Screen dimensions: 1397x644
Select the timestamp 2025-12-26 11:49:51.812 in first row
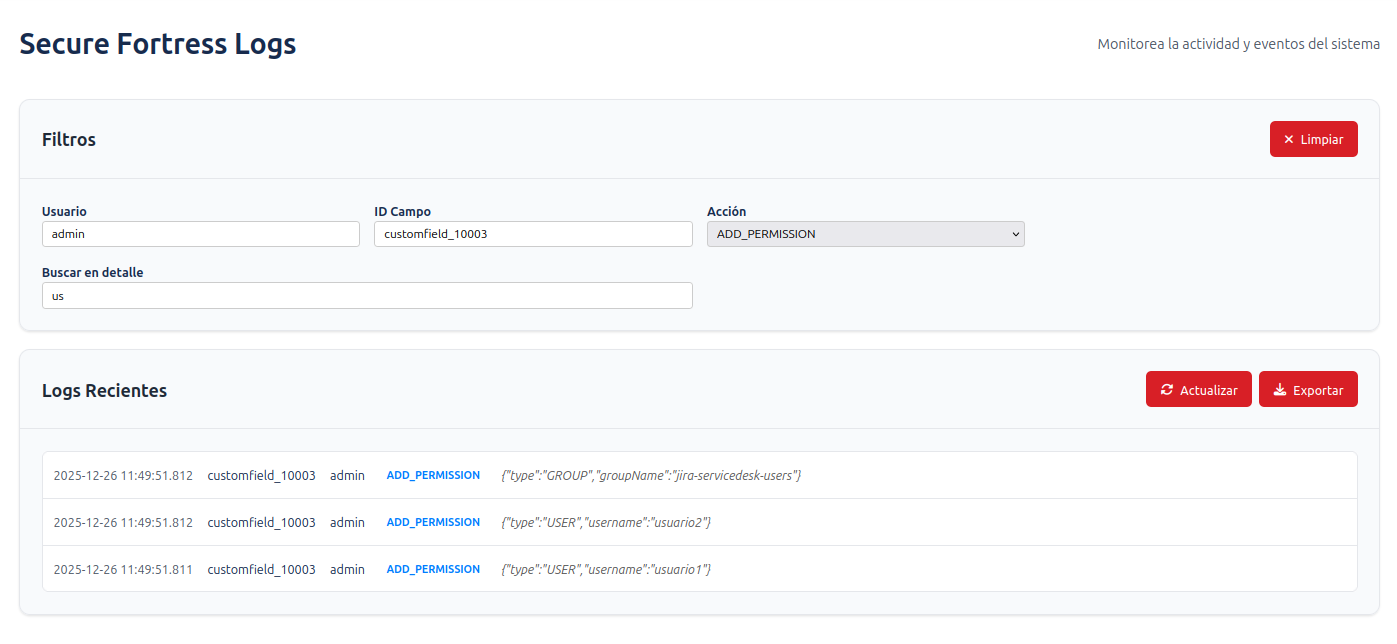click(123, 475)
